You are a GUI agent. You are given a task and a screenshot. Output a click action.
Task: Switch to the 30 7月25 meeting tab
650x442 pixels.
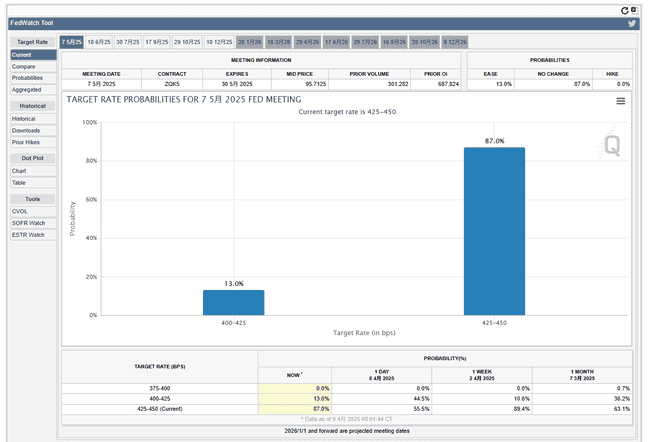128,42
